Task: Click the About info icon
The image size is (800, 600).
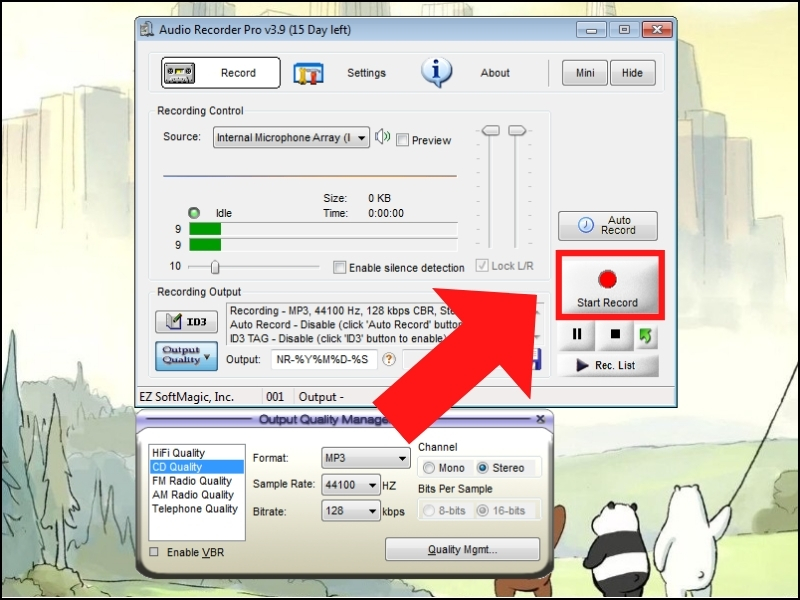Action: 437,72
